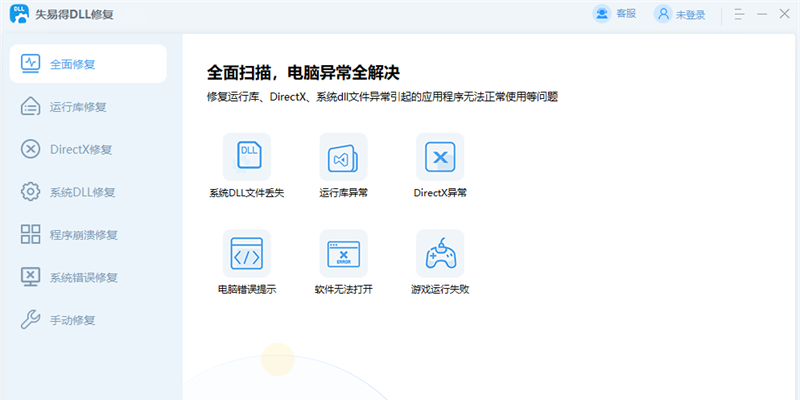Minimize the application window
Viewport: 800px width, 400px height.
coord(762,14)
